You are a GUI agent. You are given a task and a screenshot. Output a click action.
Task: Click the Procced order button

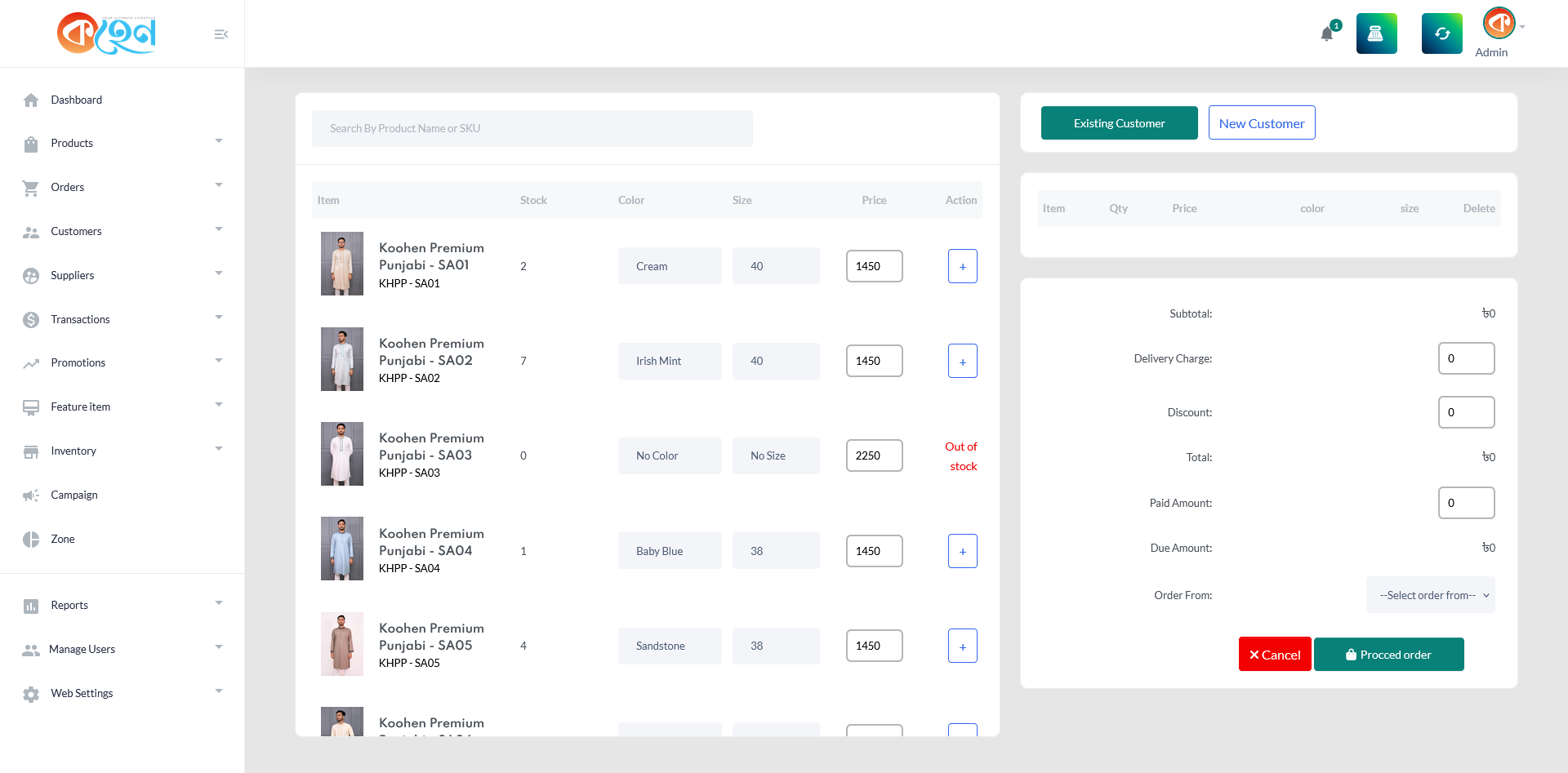[x=1388, y=655]
